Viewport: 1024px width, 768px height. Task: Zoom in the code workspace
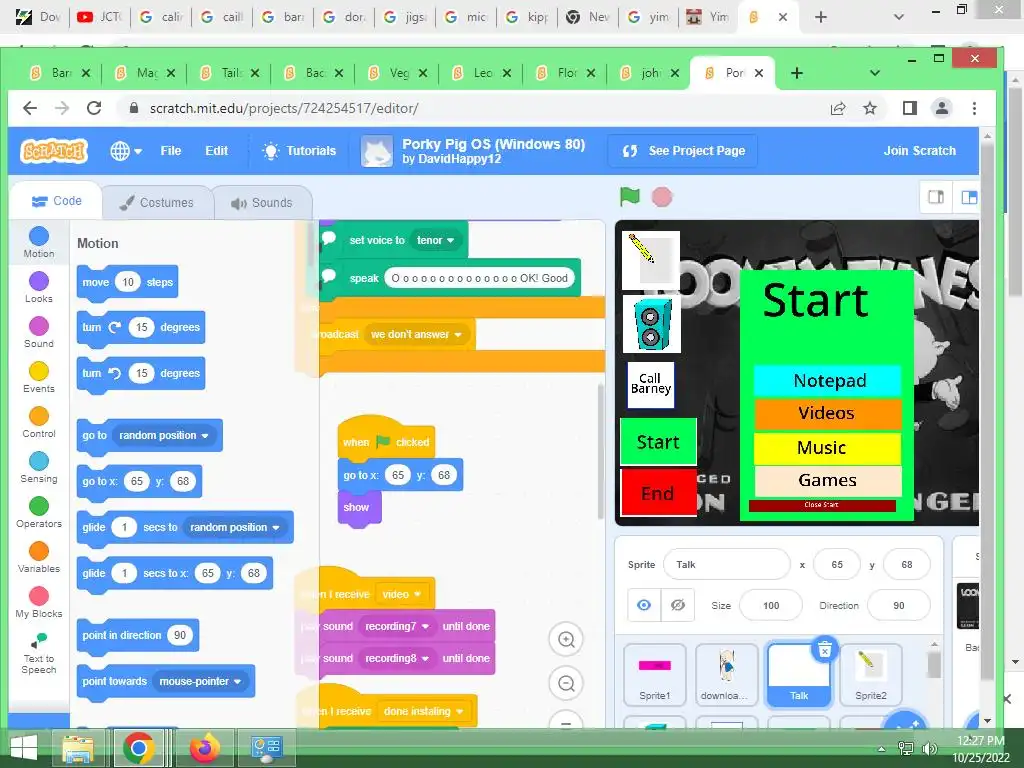coord(566,639)
